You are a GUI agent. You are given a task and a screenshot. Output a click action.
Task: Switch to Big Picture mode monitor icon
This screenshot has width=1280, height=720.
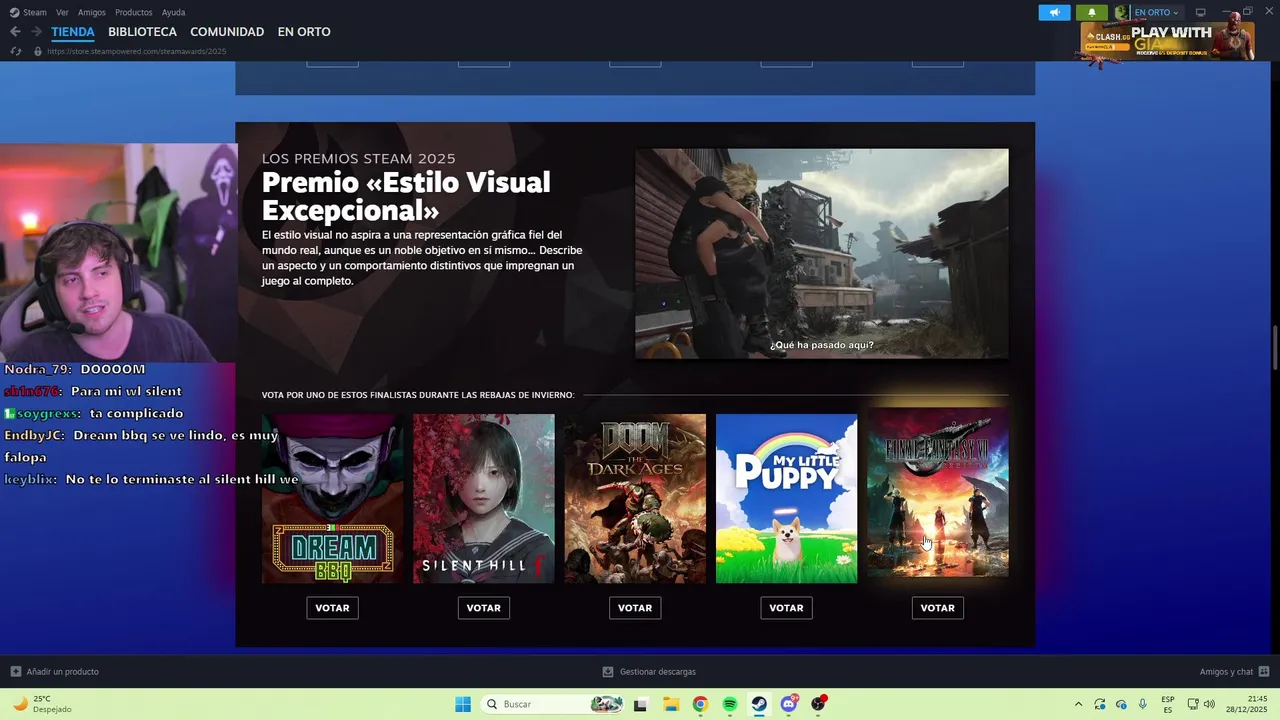(1201, 12)
